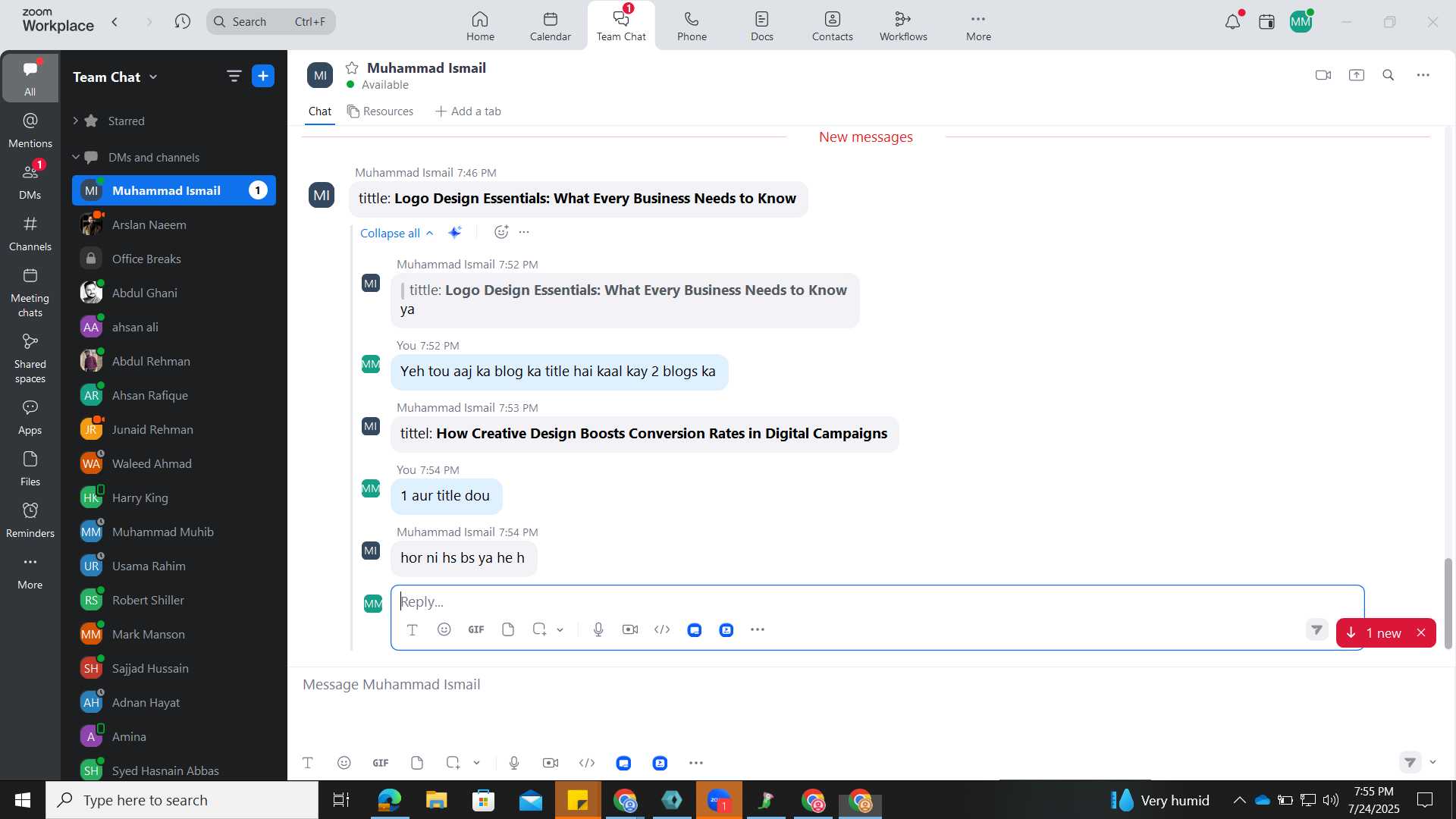Viewport: 1456px width, 819px height.
Task: Open Shared spaces in left sidebar
Action: coord(30,359)
